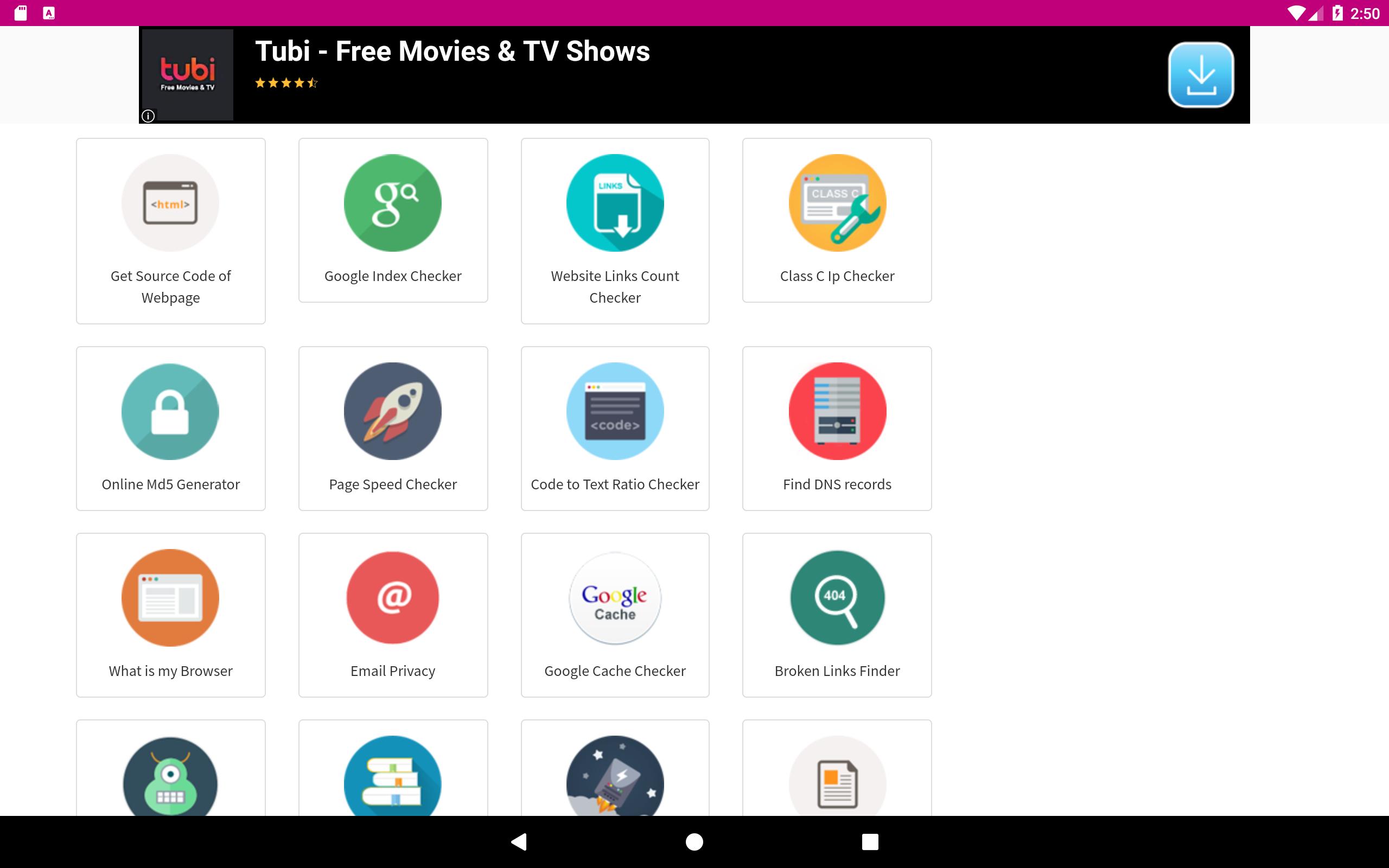
Task: Tap the Tubi logo thumbnail in ad
Action: [x=187, y=75]
